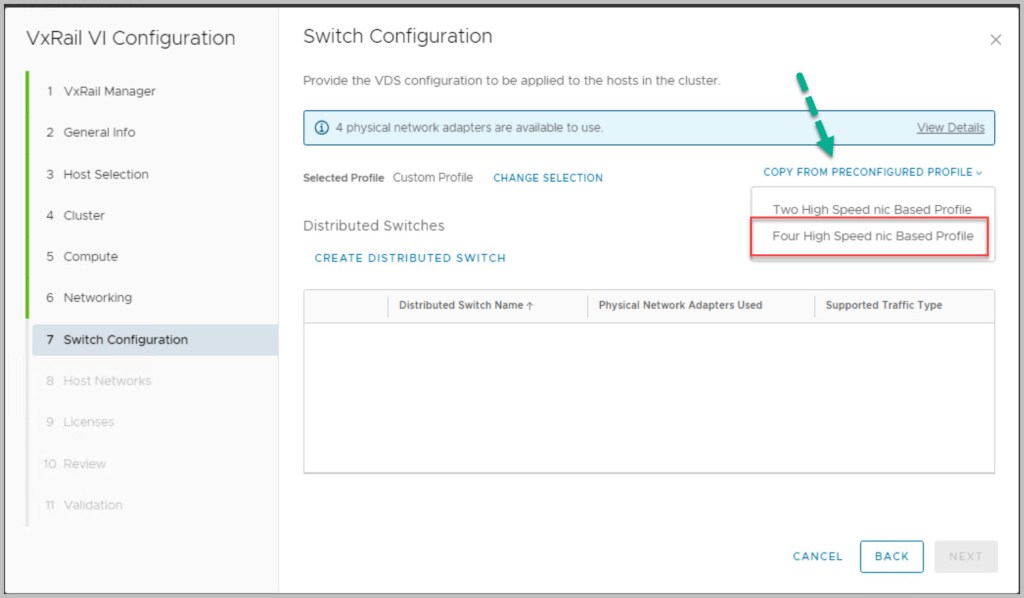
Task: Expand Copy From Preconfigured Profile dropdown
Action: tap(872, 172)
